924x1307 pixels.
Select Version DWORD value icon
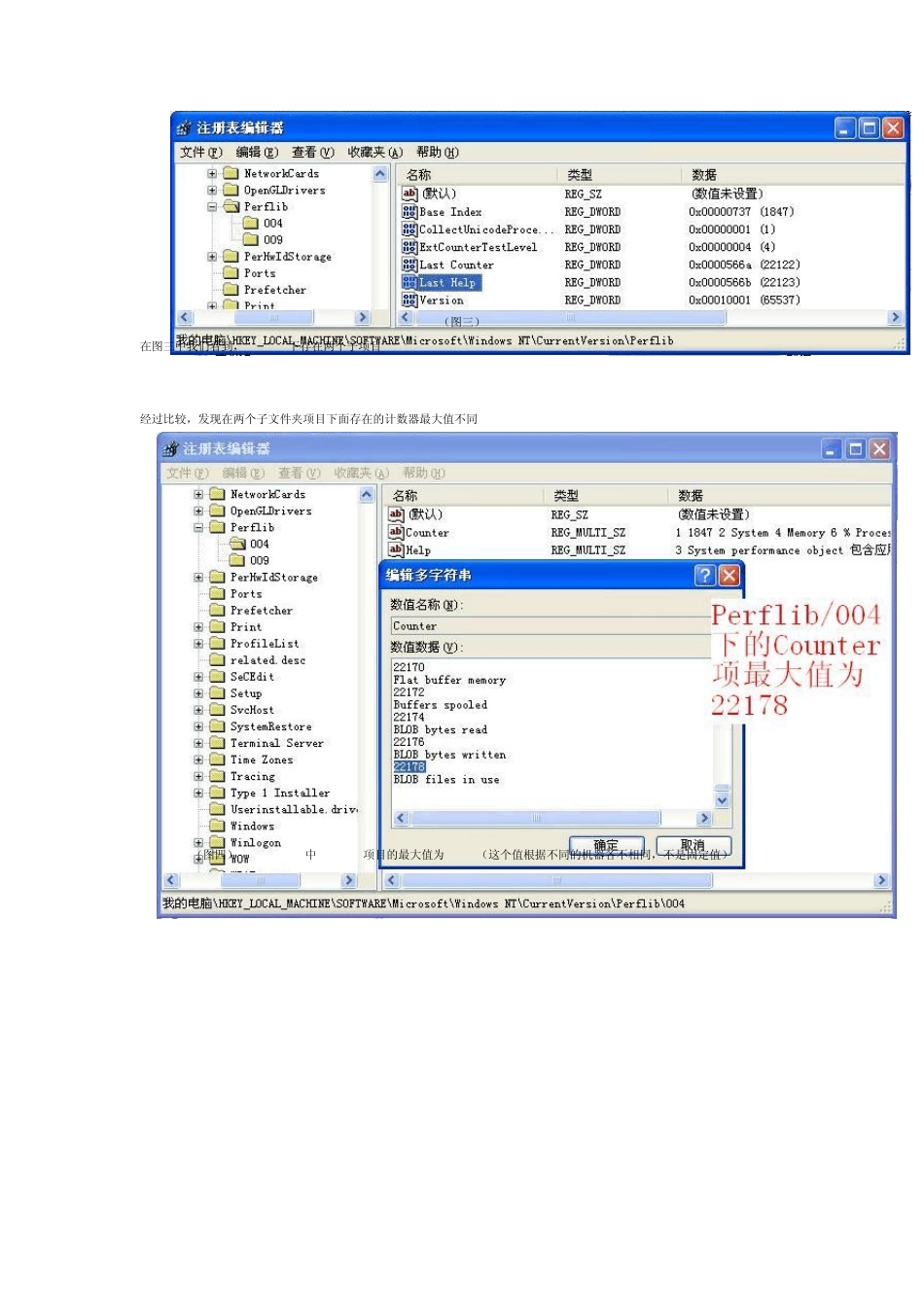click(x=409, y=300)
